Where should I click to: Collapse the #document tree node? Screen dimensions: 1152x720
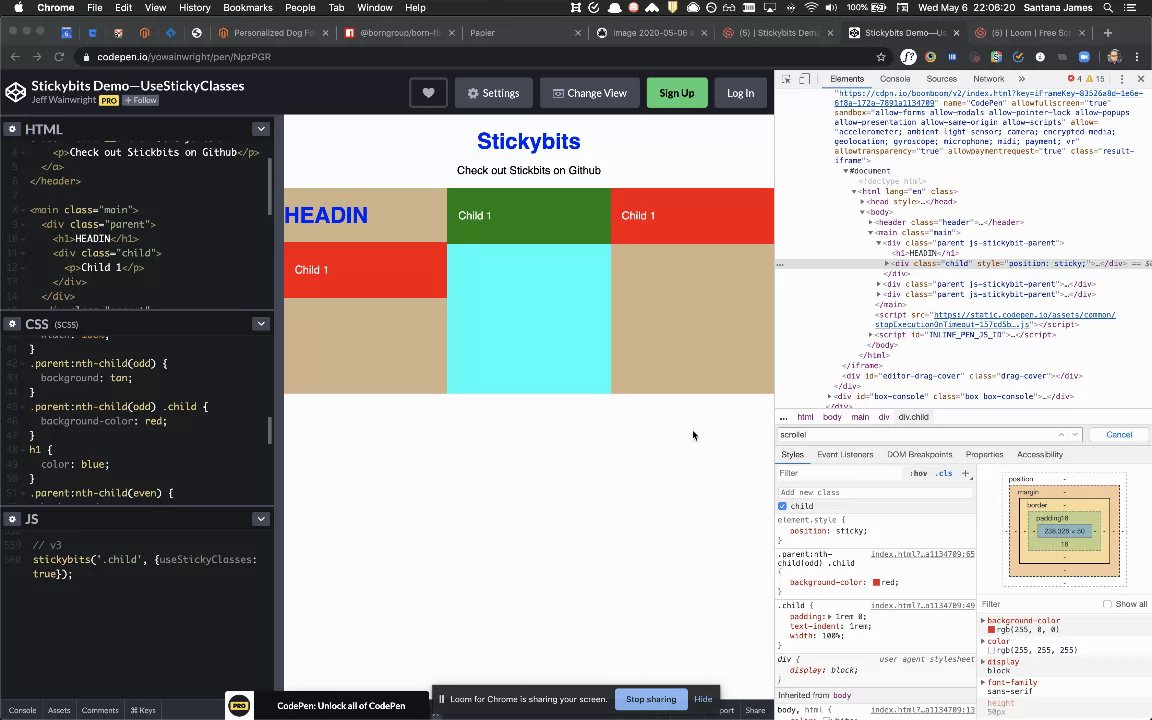pyautogui.click(x=846, y=170)
